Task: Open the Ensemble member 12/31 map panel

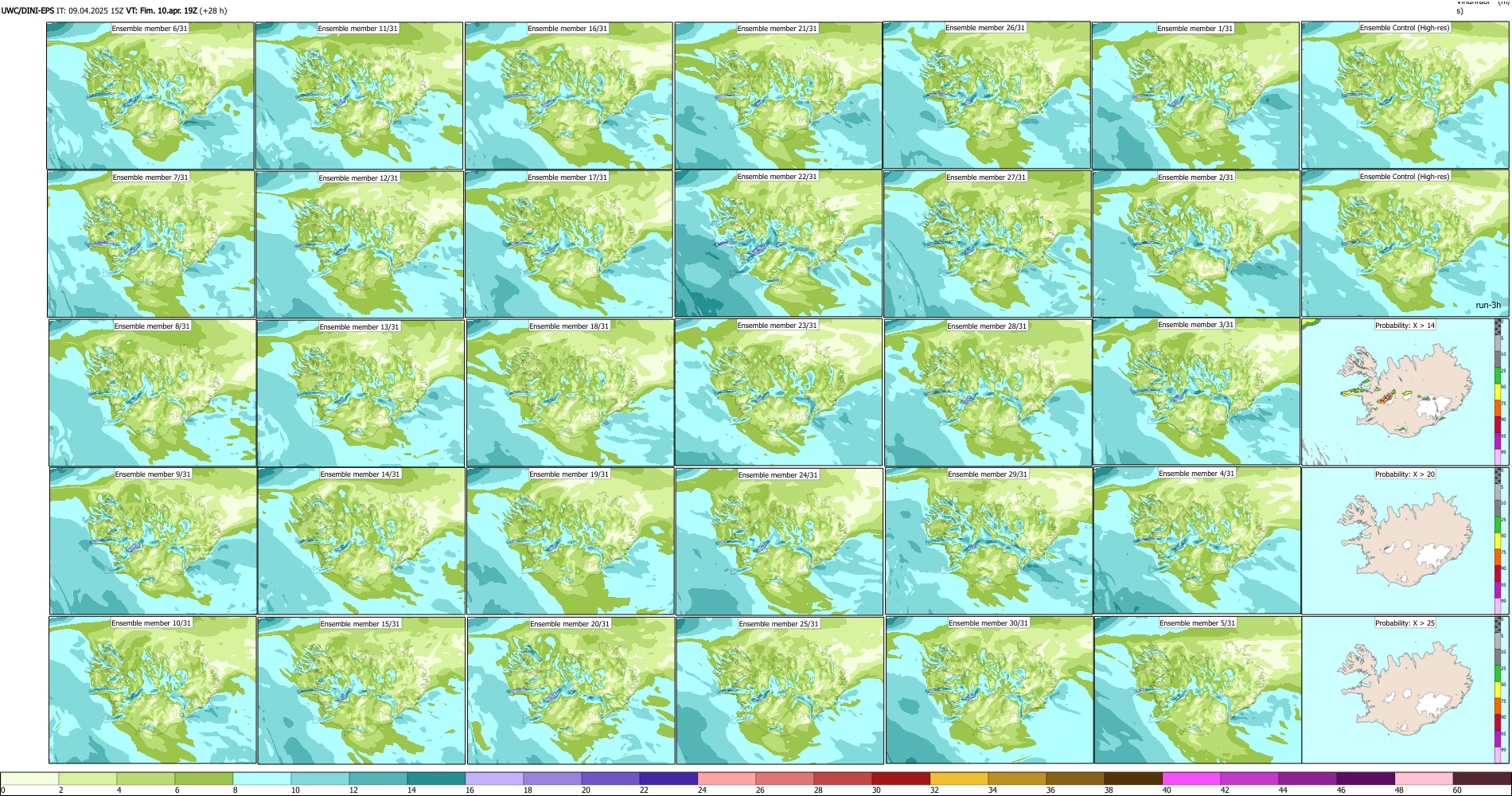Action: coord(360,244)
